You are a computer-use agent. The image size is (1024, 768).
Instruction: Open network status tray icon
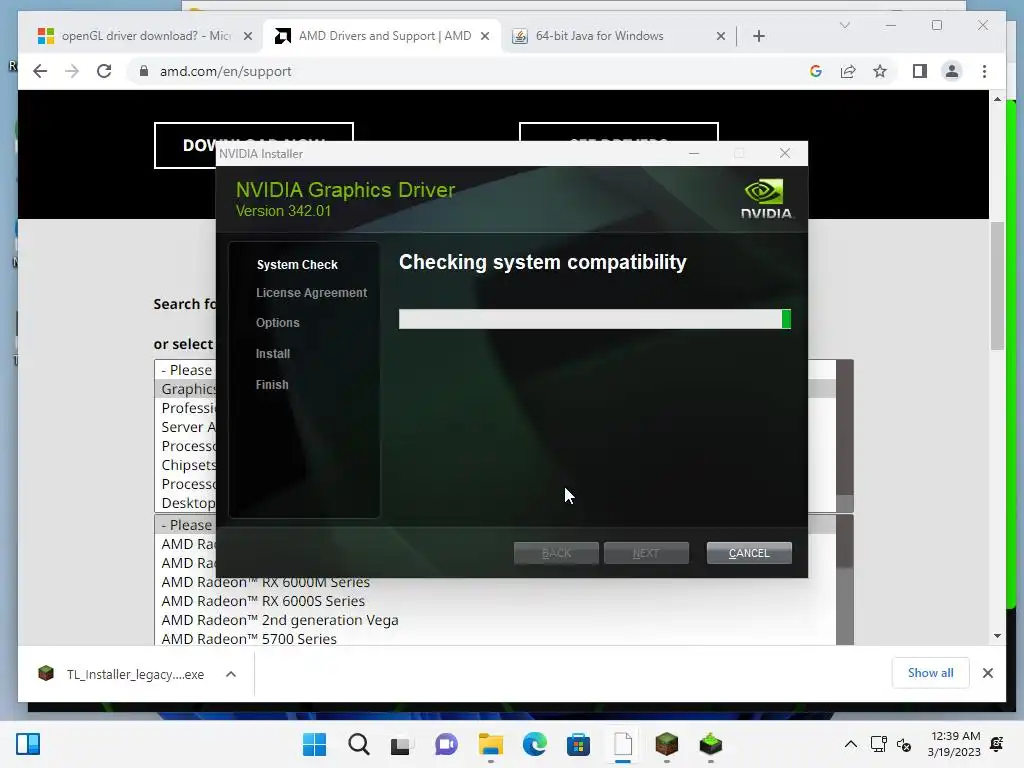(878, 744)
